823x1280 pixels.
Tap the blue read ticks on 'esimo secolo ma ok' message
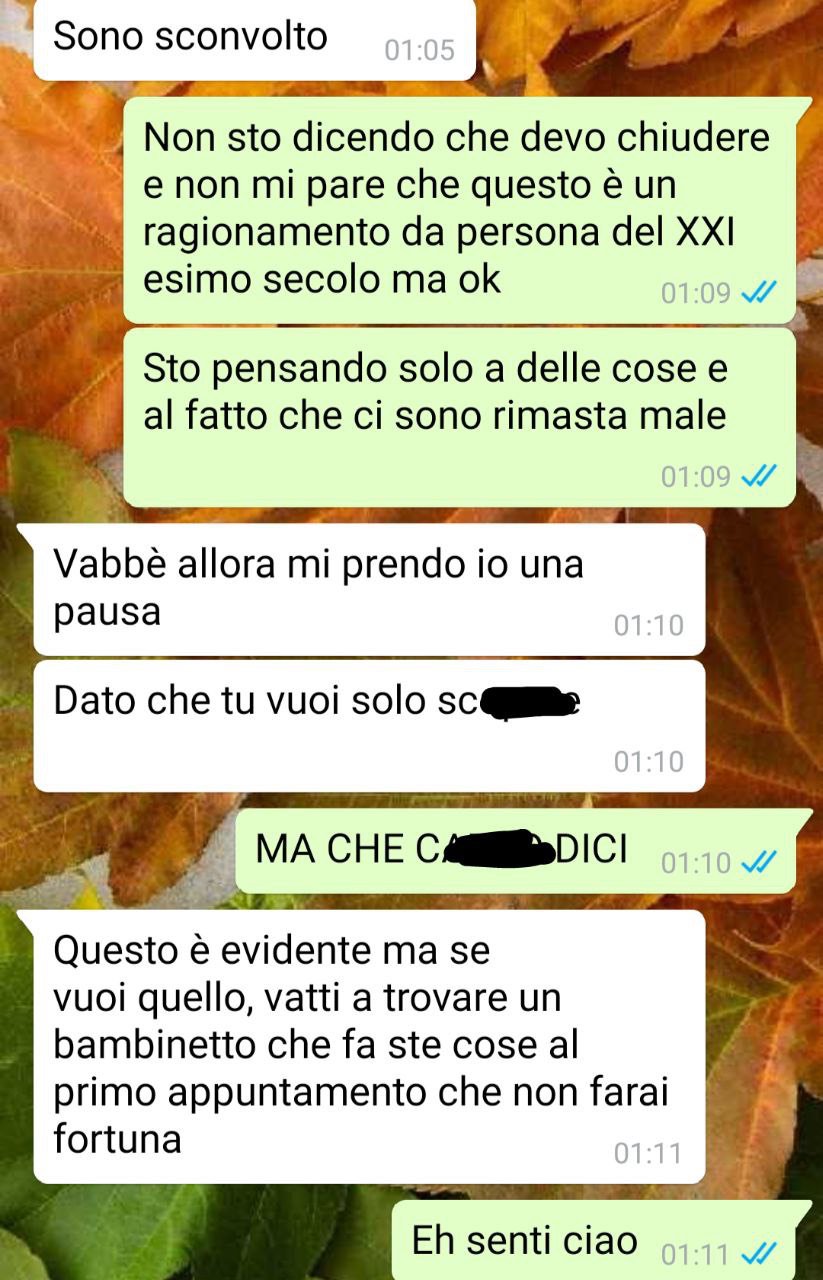tap(759, 293)
